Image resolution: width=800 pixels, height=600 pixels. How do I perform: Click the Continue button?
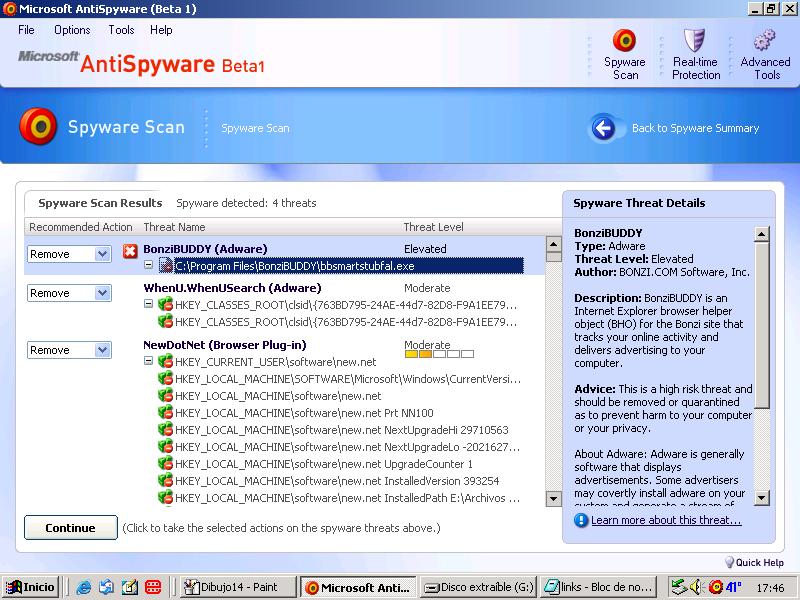pyautogui.click(x=70, y=528)
